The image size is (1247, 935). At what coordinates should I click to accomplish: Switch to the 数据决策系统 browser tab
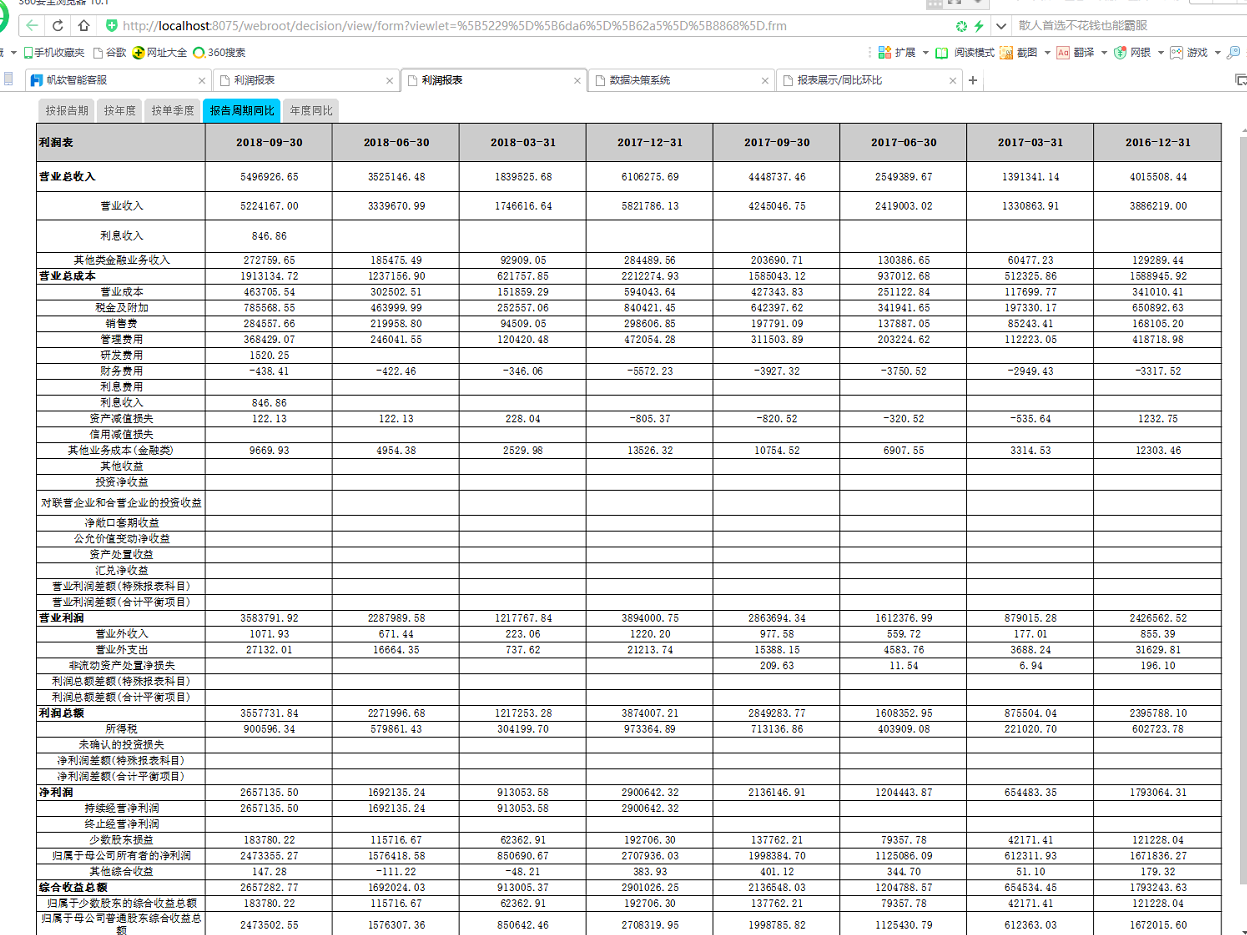(x=682, y=80)
